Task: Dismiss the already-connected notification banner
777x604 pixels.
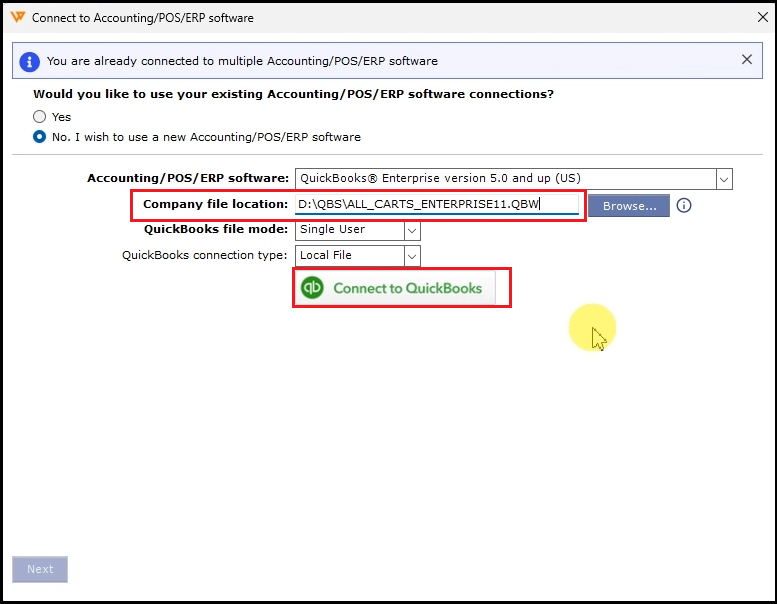Action: [x=747, y=59]
